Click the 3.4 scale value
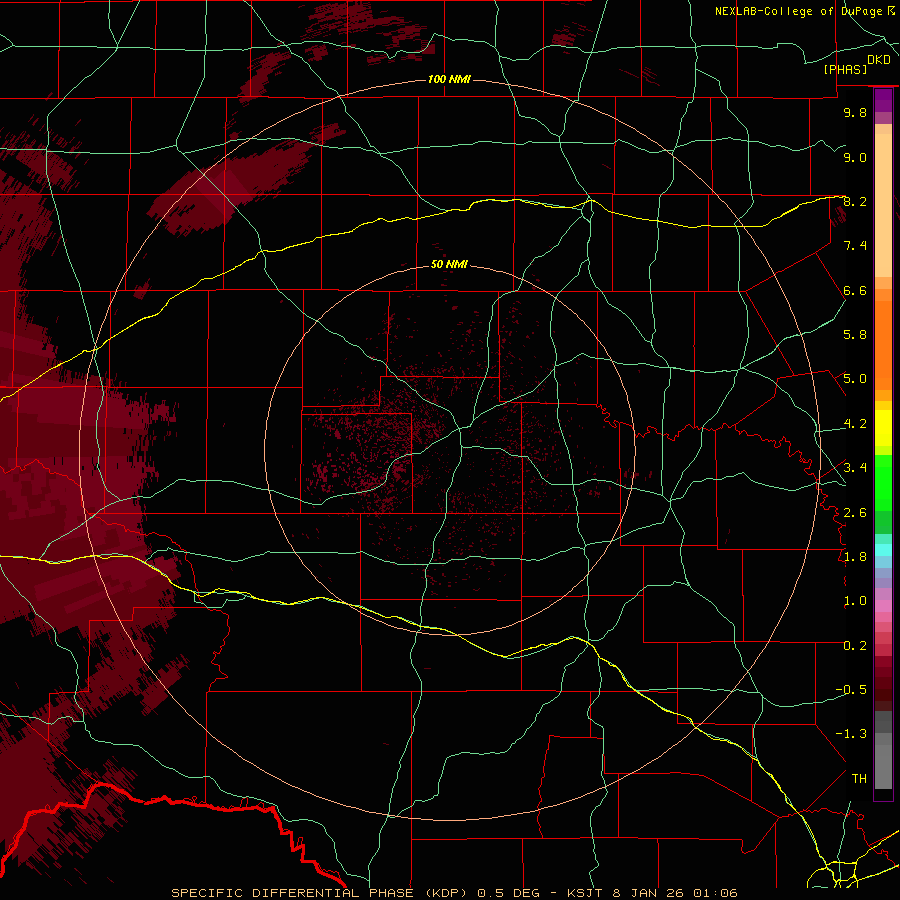Screen dimensions: 900x900 pos(855,468)
